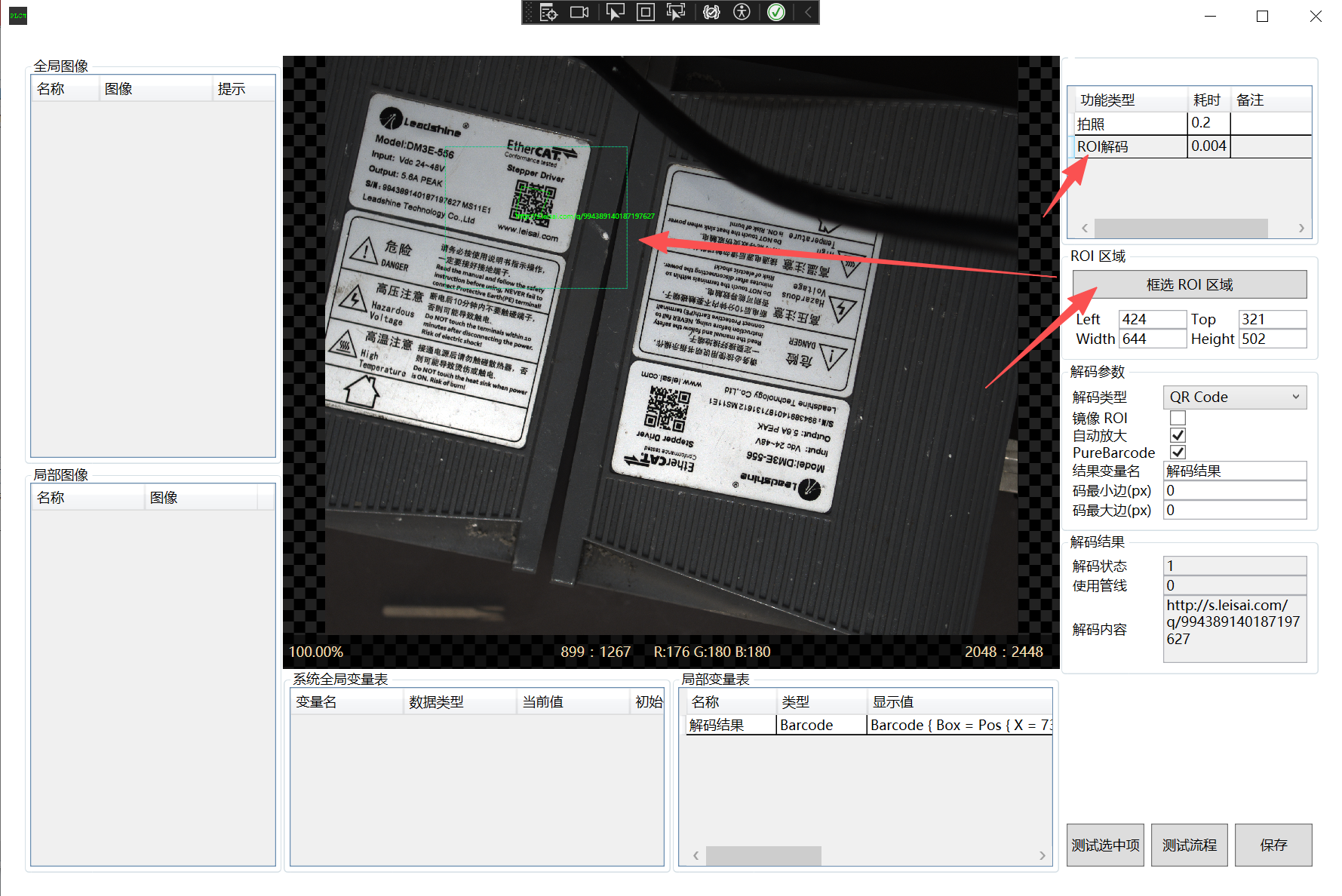Click the accessibility scan person icon

pos(742,12)
